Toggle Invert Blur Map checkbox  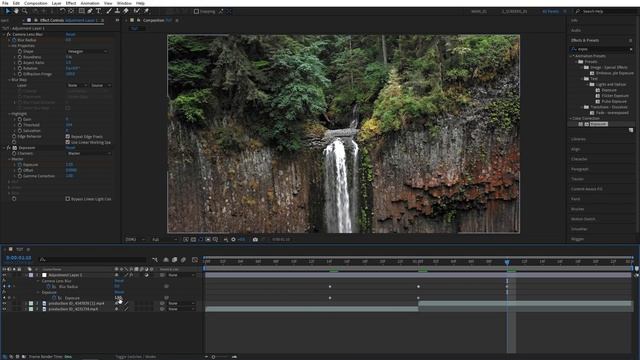[68, 108]
